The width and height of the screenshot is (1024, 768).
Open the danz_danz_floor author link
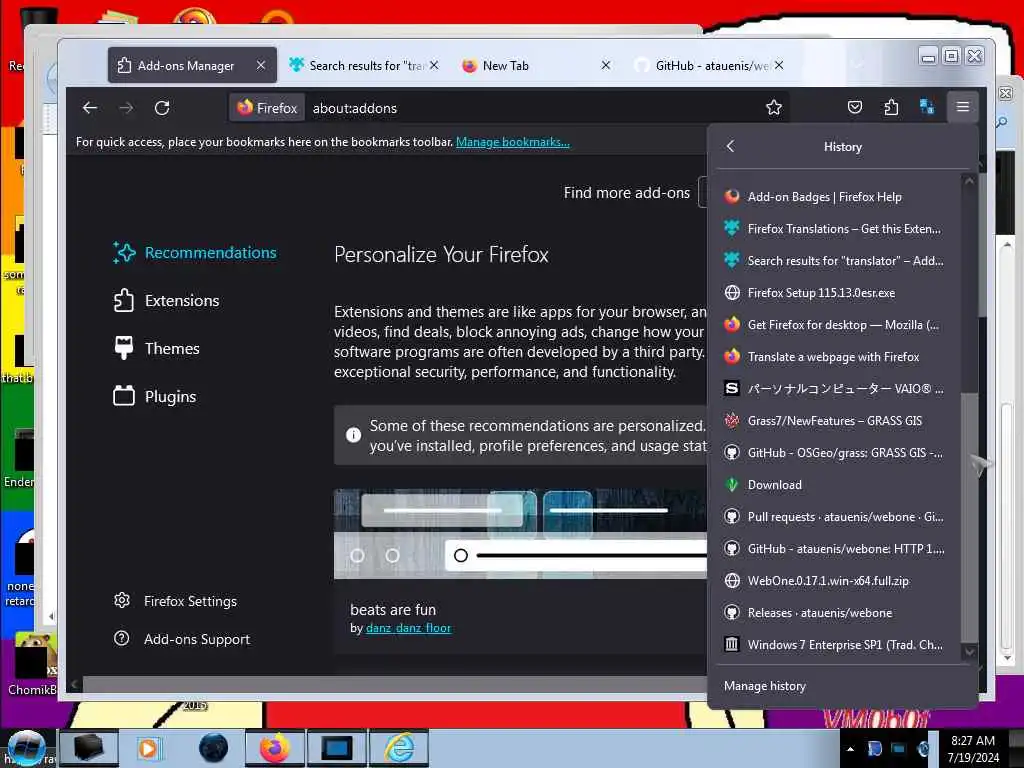(408, 628)
